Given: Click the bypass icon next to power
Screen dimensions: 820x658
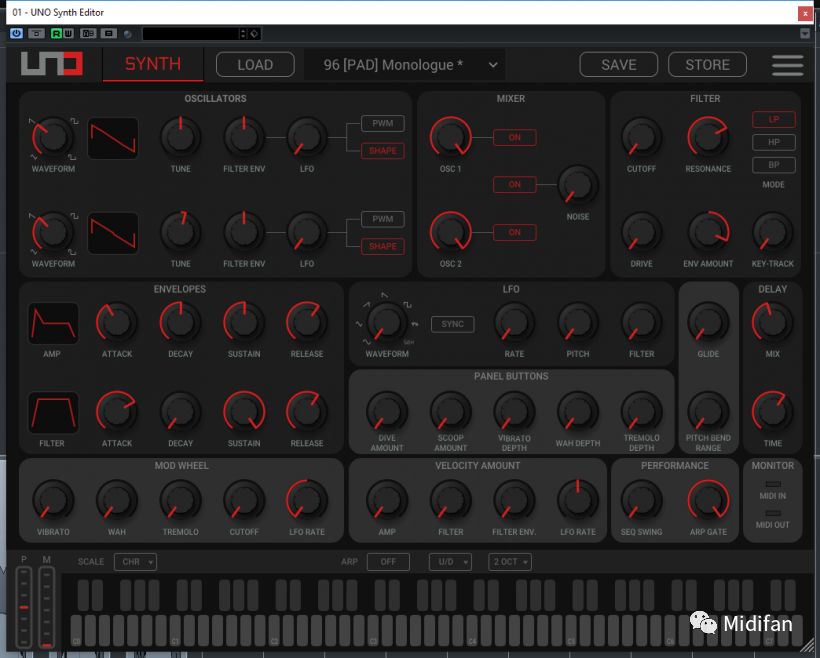Looking at the screenshot, I should (36, 33).
